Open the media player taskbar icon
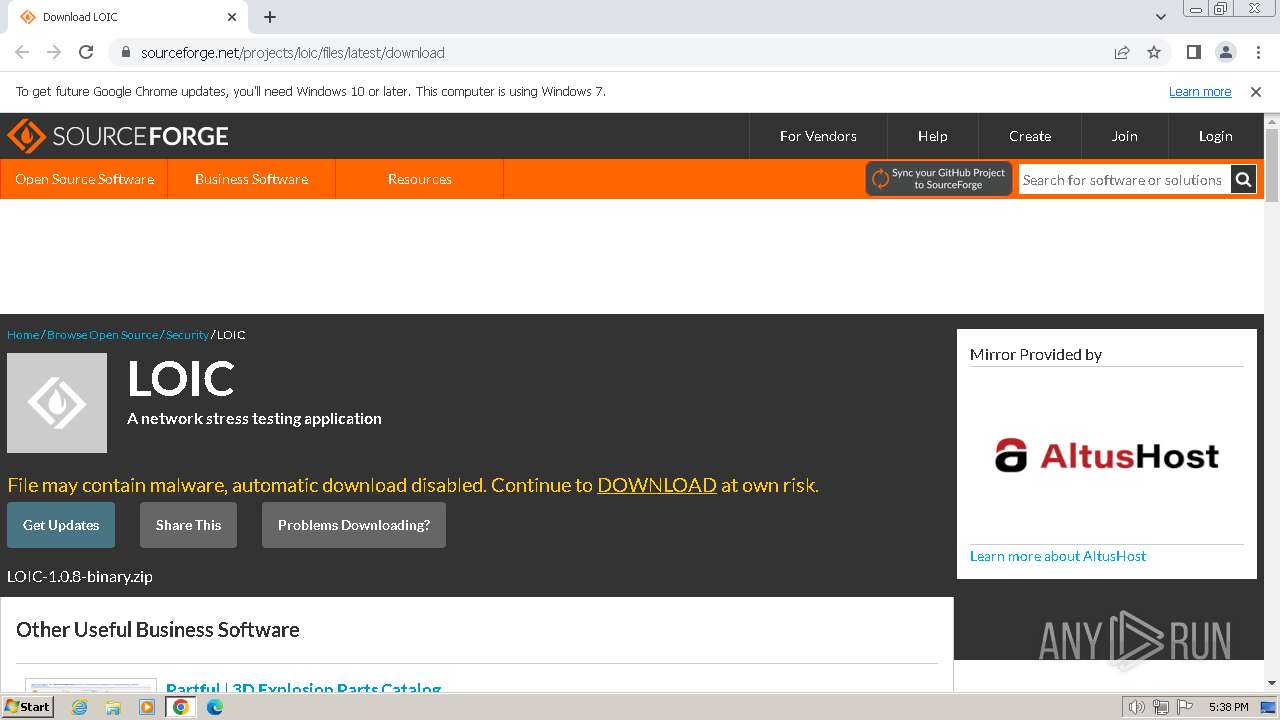Screen dimensions: 1280x720 coord(147,707)
